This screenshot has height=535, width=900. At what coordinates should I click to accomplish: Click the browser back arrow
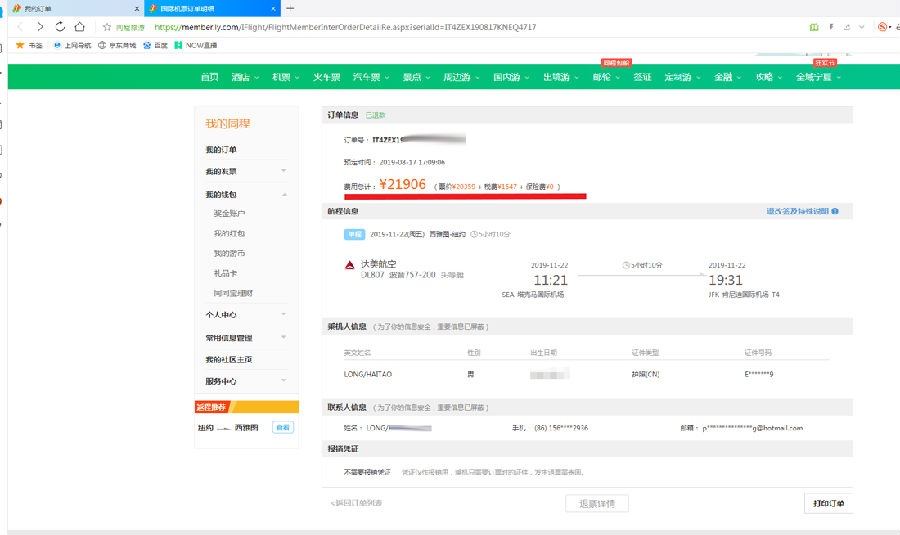19,27
